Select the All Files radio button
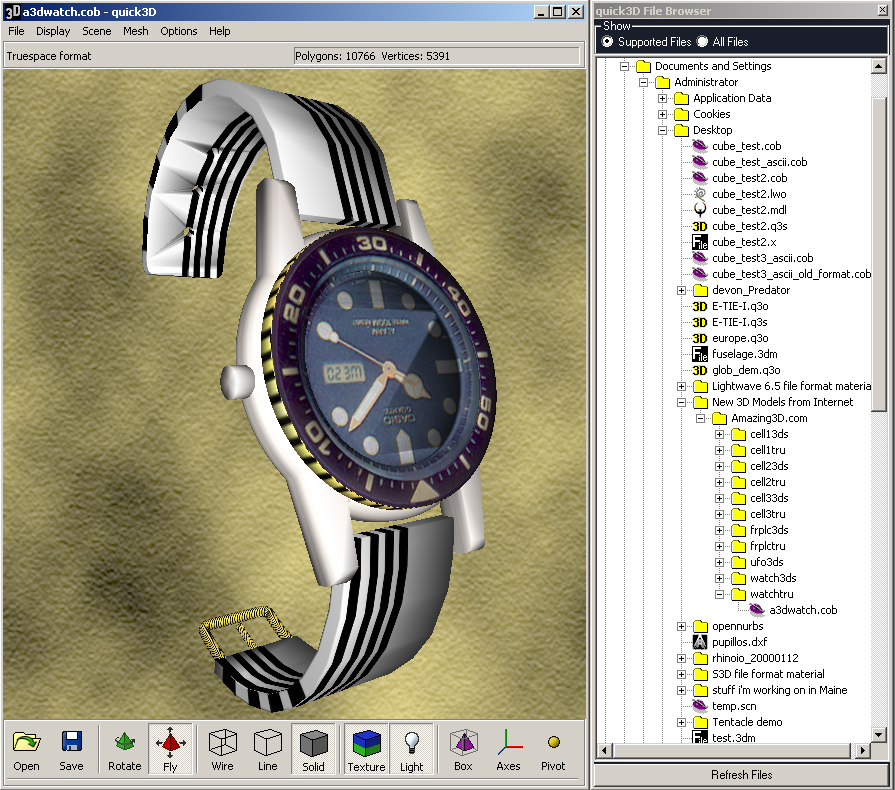895x790 pixels. point(702,42)
